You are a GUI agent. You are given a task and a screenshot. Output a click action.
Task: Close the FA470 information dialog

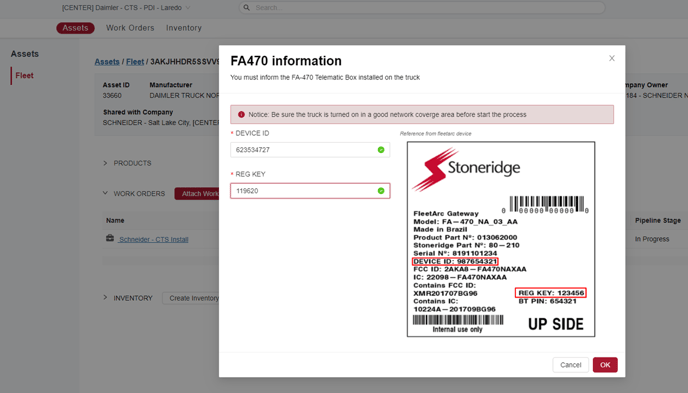pyautogui.click(x=612, y=58)
